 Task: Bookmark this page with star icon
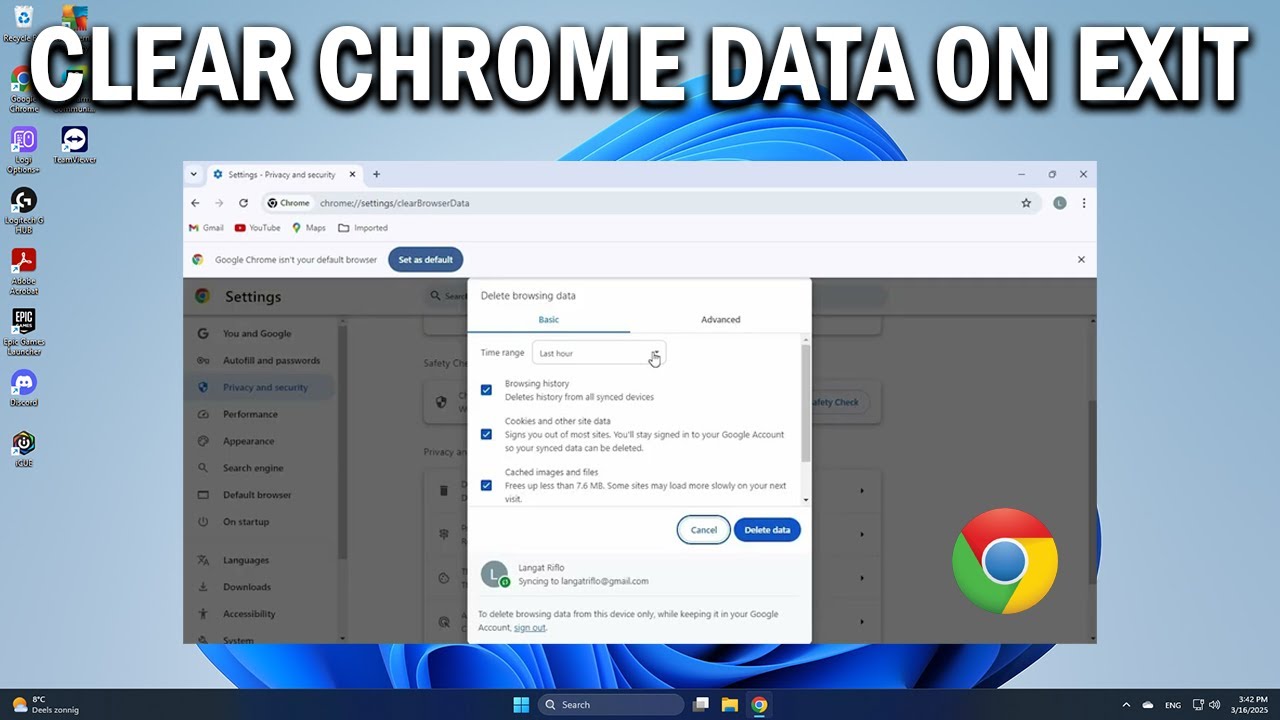point(1026,203)
